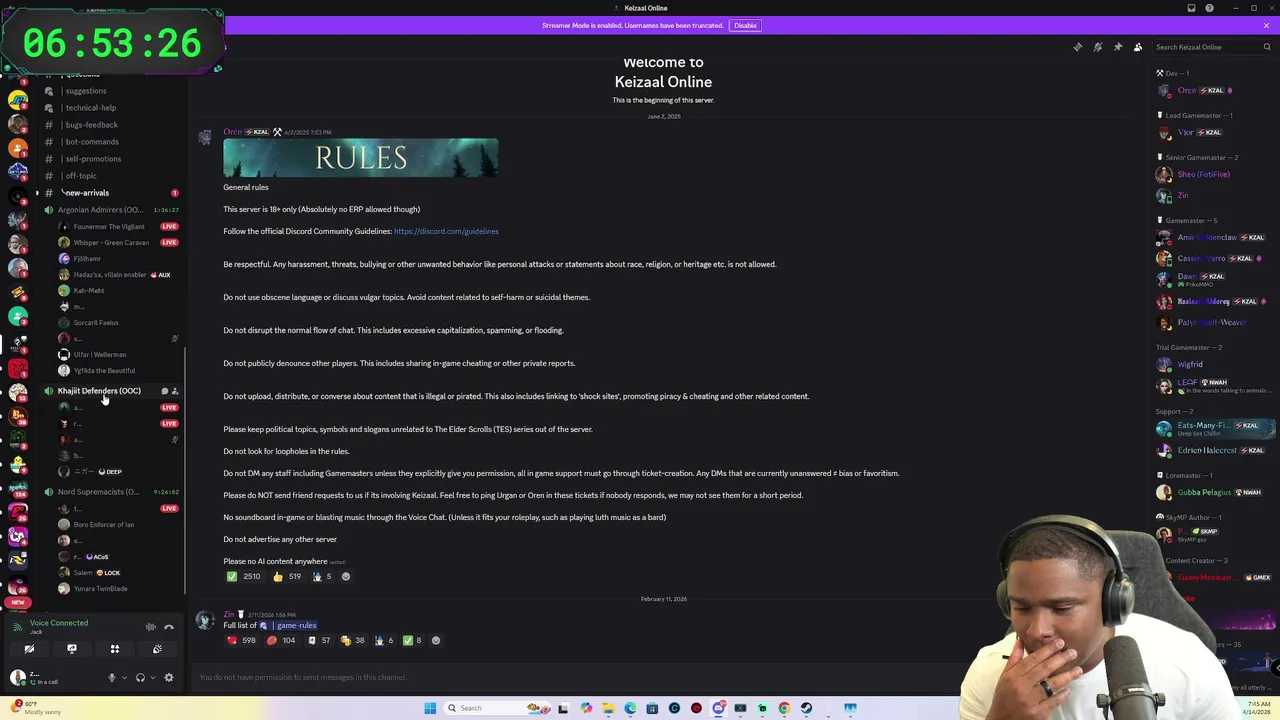The height and width of the screenshot is (720, 1280).
Task: Select member Edrien Halecrest in list
Action: point(1206,450)
